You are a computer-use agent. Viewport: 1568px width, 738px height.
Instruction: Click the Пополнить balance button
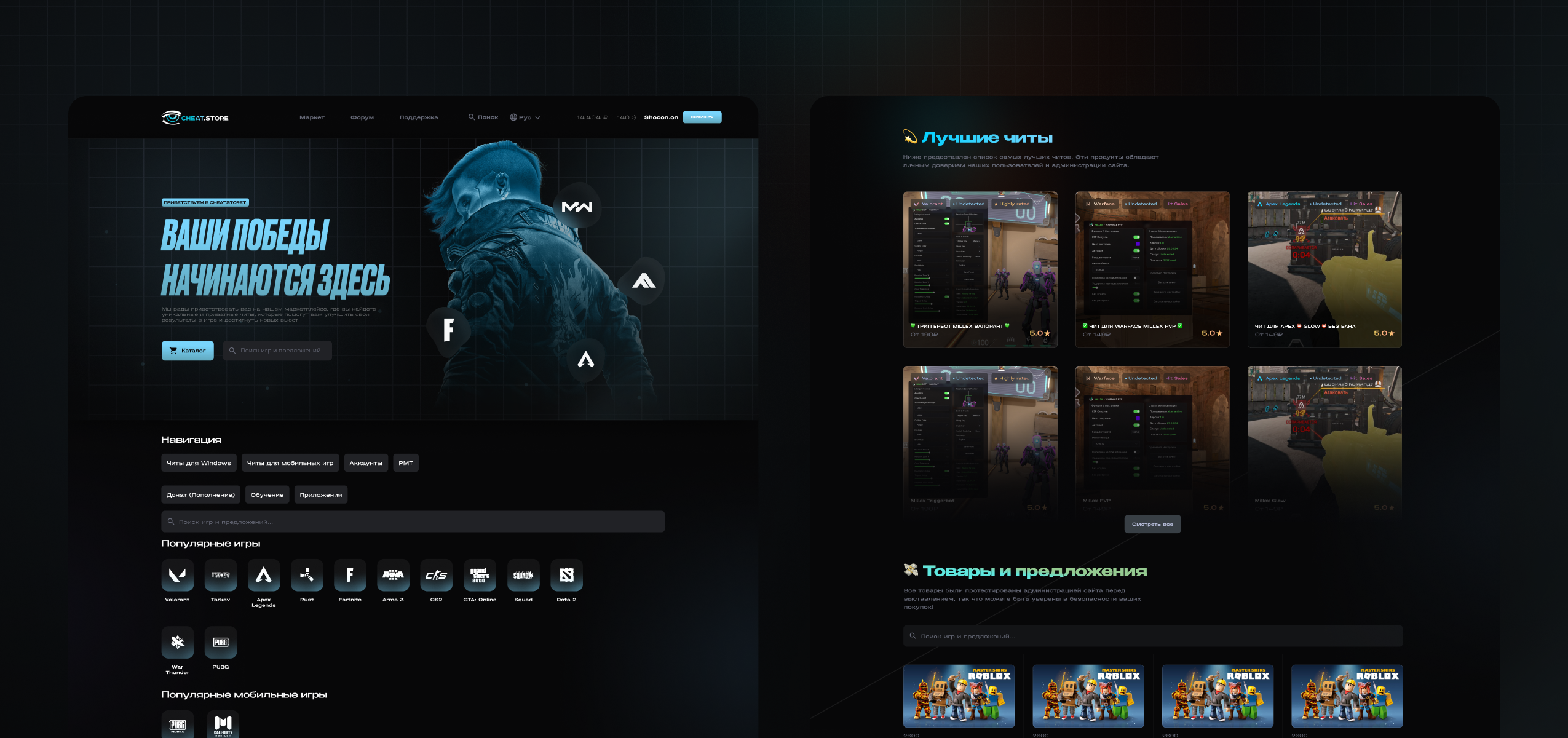pyautogui.click(x=702, y=117)
